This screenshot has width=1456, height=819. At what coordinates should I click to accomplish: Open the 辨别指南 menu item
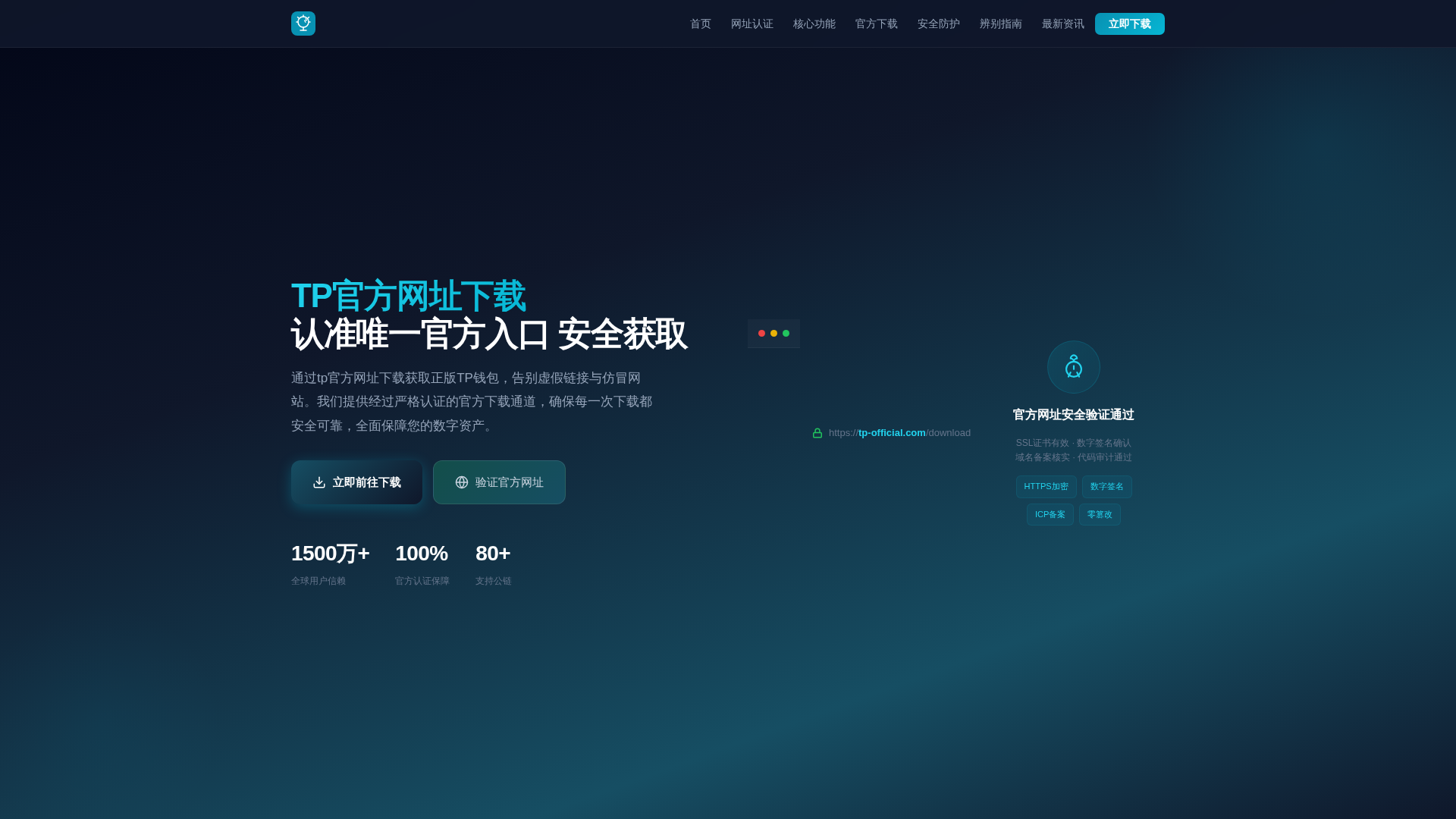1001,24
